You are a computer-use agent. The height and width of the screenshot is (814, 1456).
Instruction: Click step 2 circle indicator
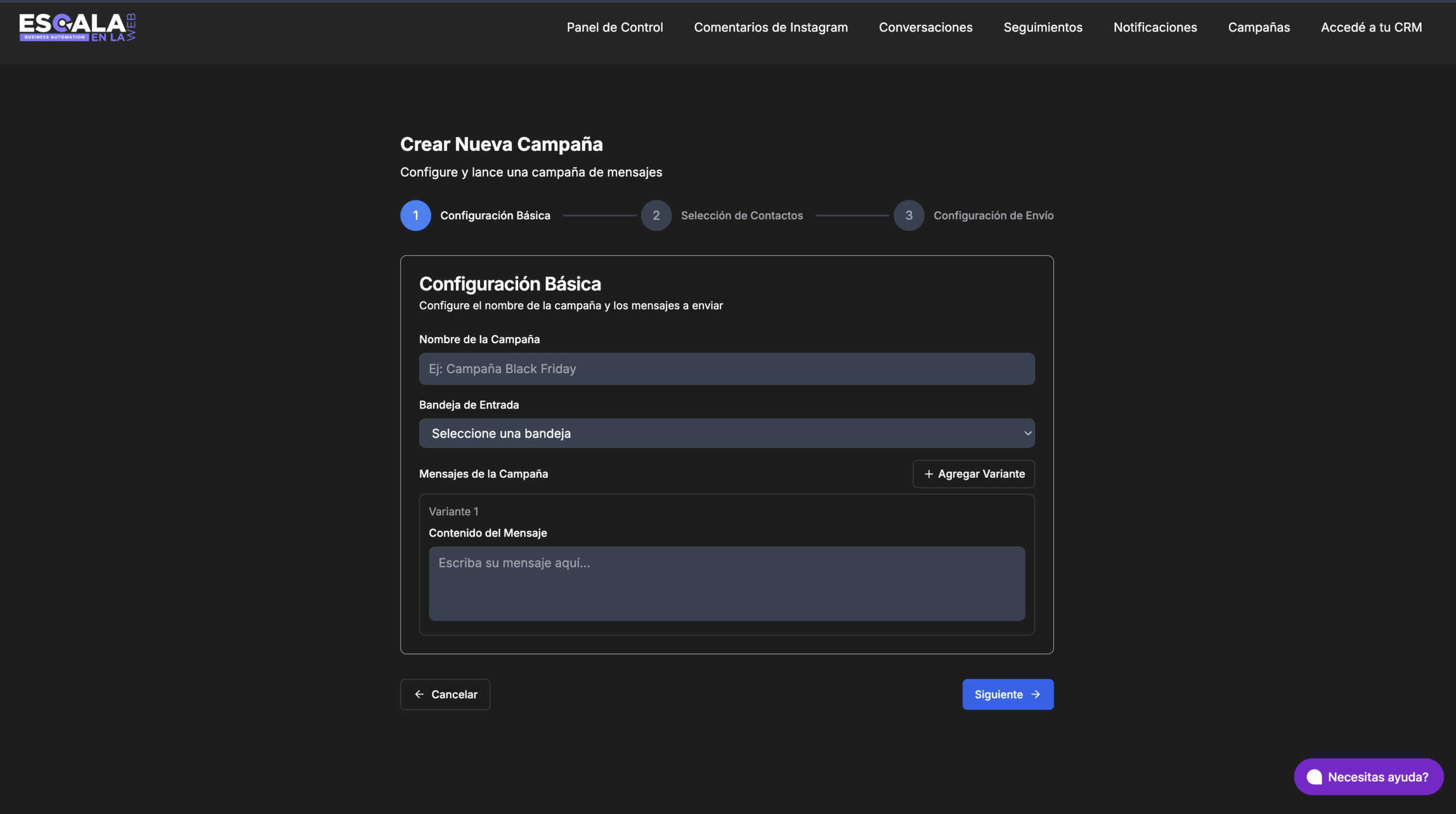pos(656,216)
